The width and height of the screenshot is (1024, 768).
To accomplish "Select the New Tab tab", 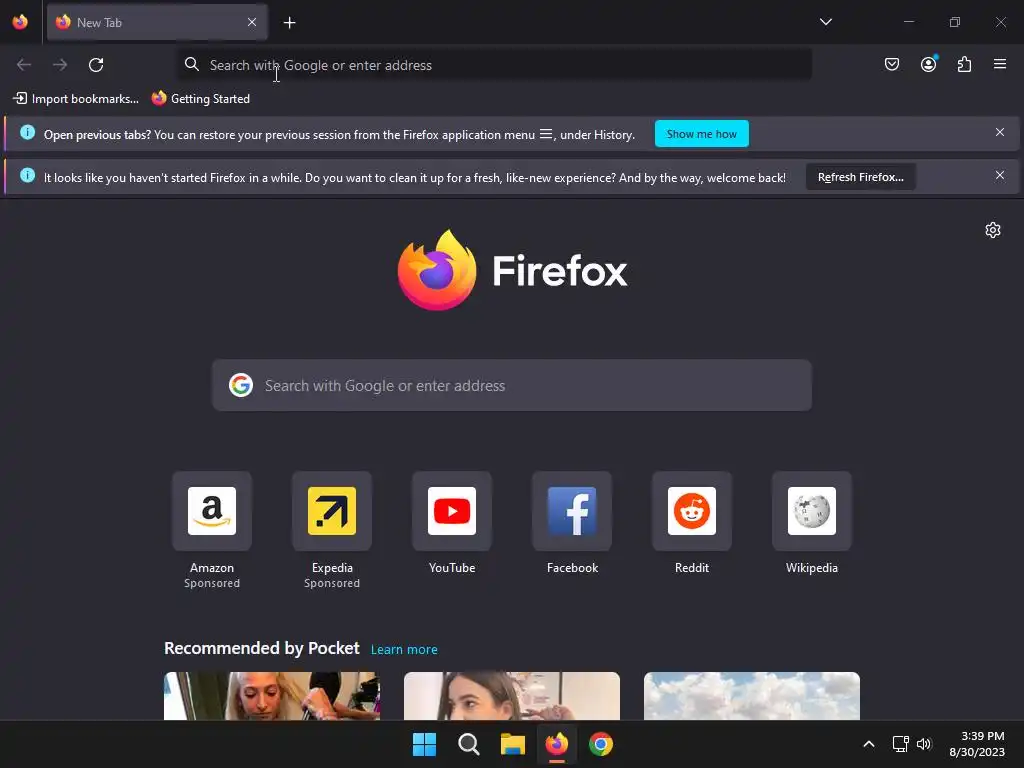I will 157,22.
